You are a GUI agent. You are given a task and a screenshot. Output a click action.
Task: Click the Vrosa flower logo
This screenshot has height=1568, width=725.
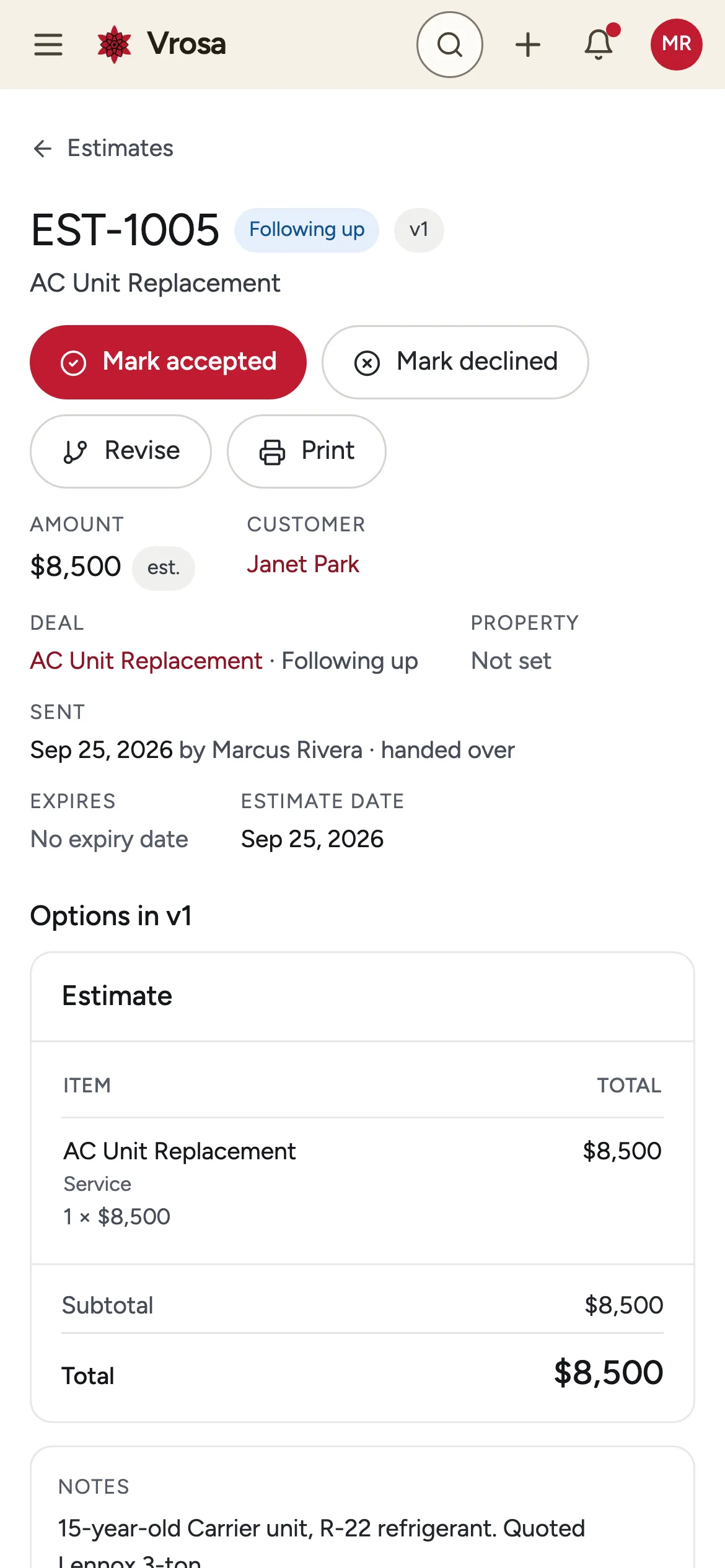[x=115, y=45]
